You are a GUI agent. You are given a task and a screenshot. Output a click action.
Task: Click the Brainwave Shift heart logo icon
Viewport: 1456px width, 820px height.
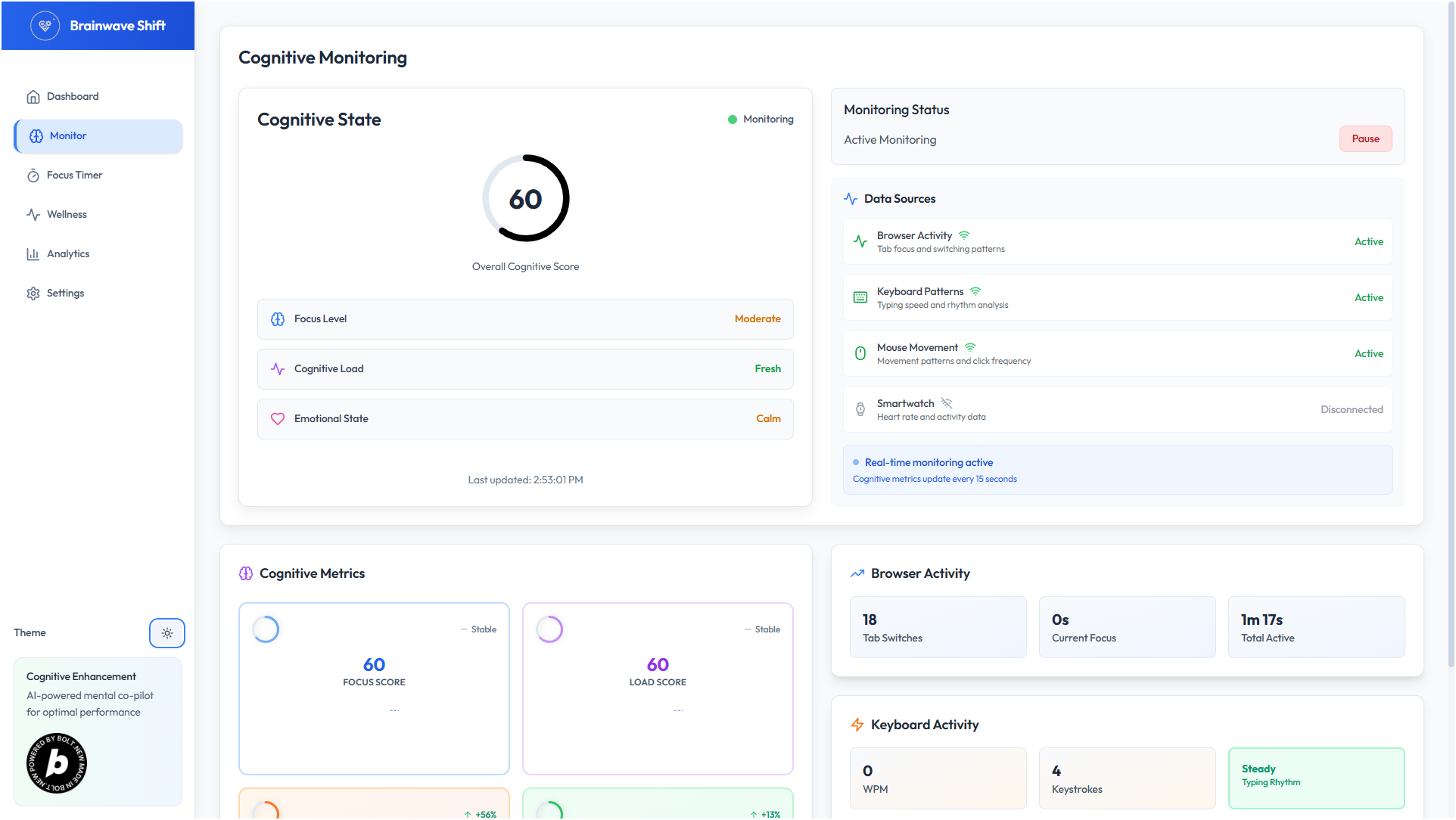pyautogui.click(x=45, y=26)
